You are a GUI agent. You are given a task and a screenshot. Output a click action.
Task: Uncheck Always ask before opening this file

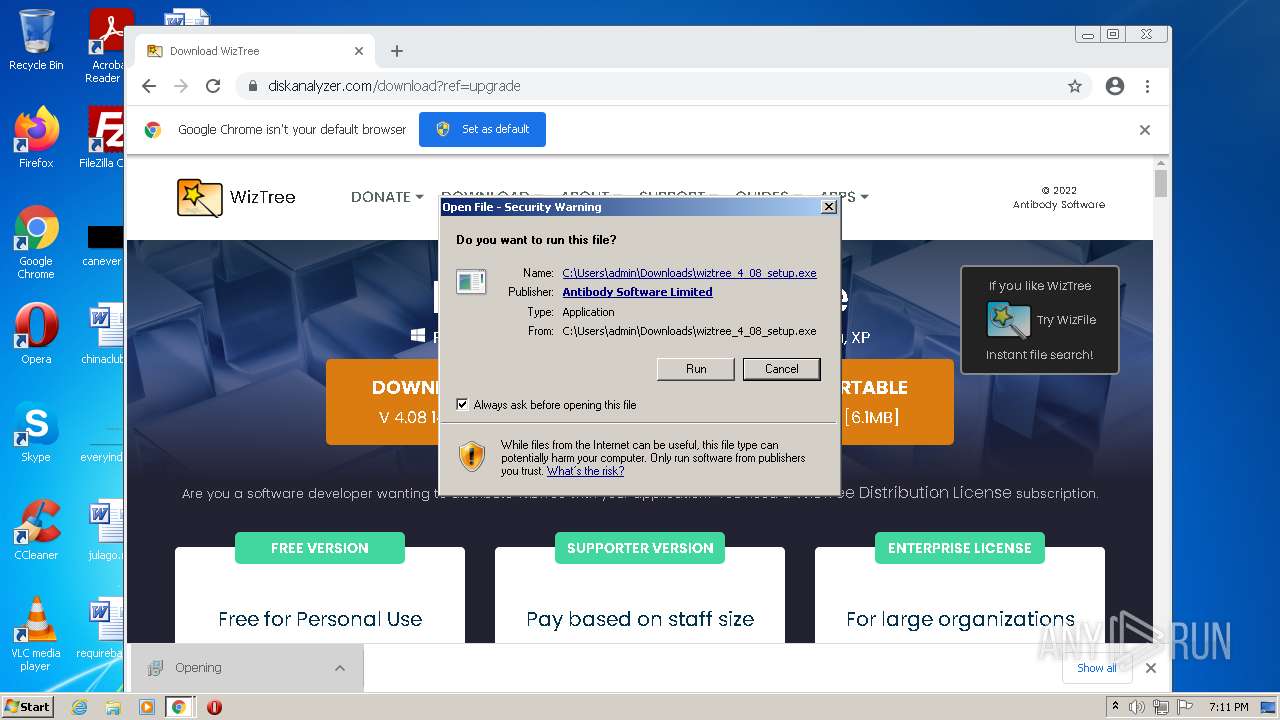(x=462, y=405)
